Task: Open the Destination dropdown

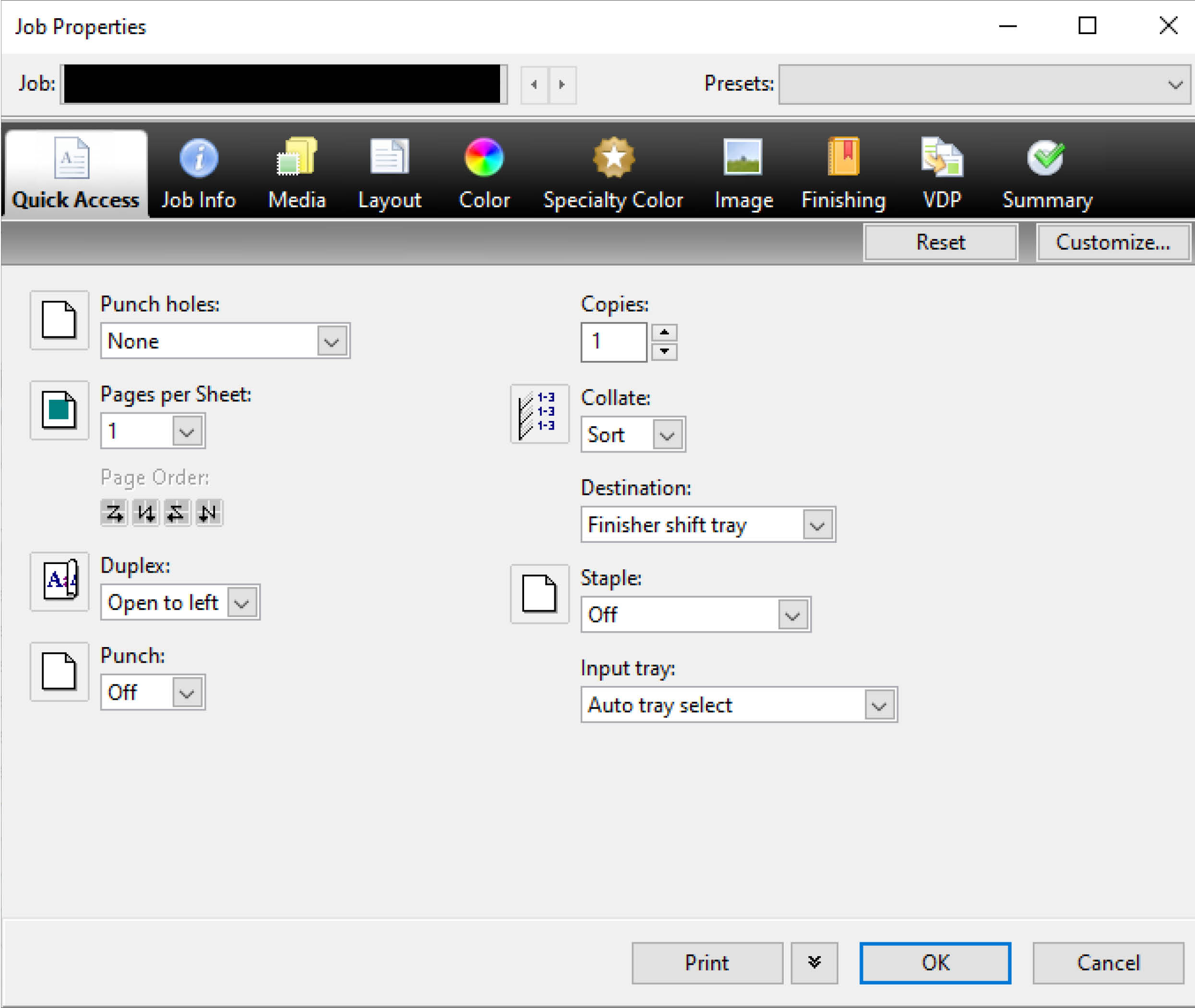Action: click(708, 525)
